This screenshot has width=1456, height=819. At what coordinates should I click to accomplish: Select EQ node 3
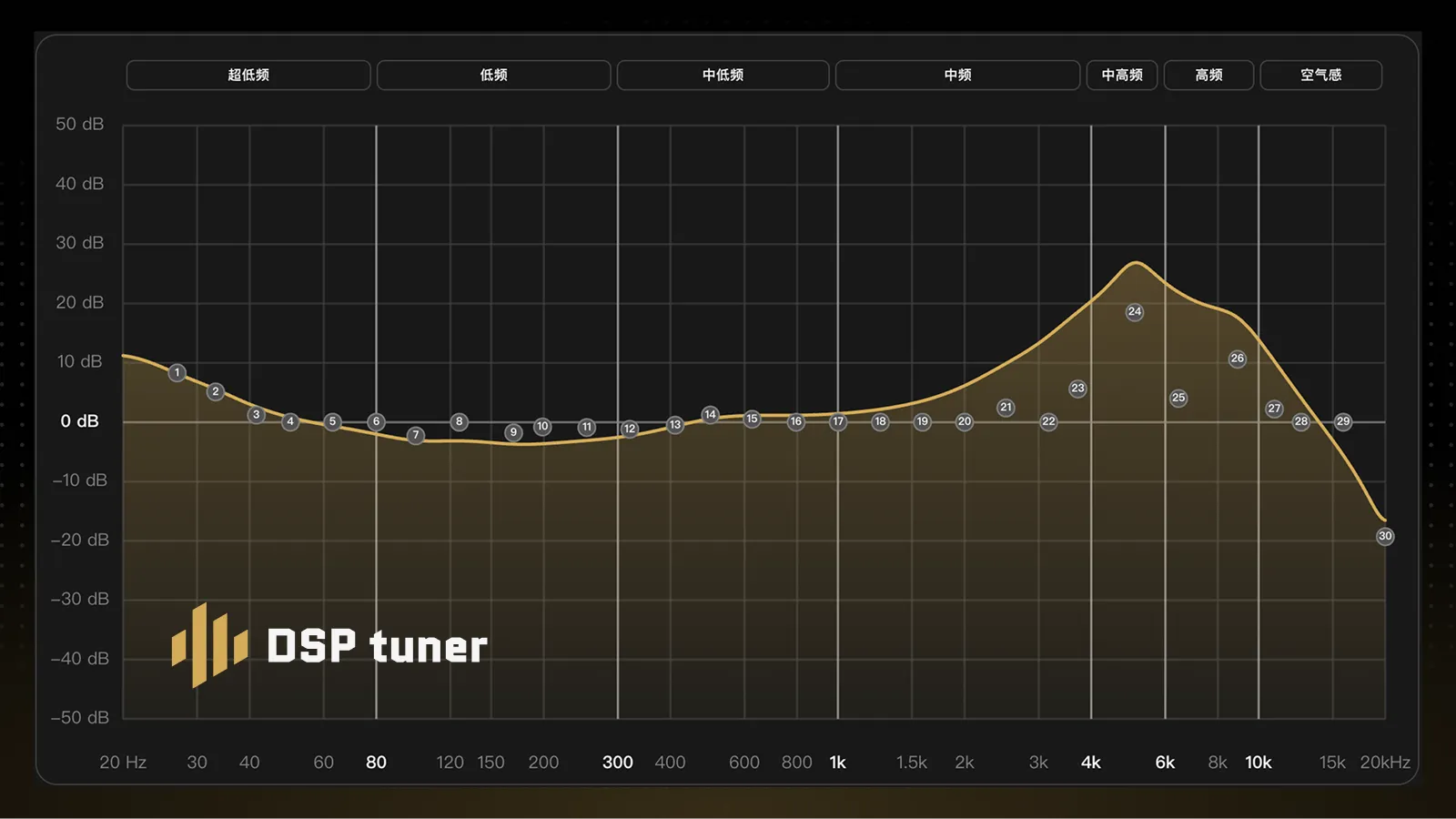click(x=257, y=414)
